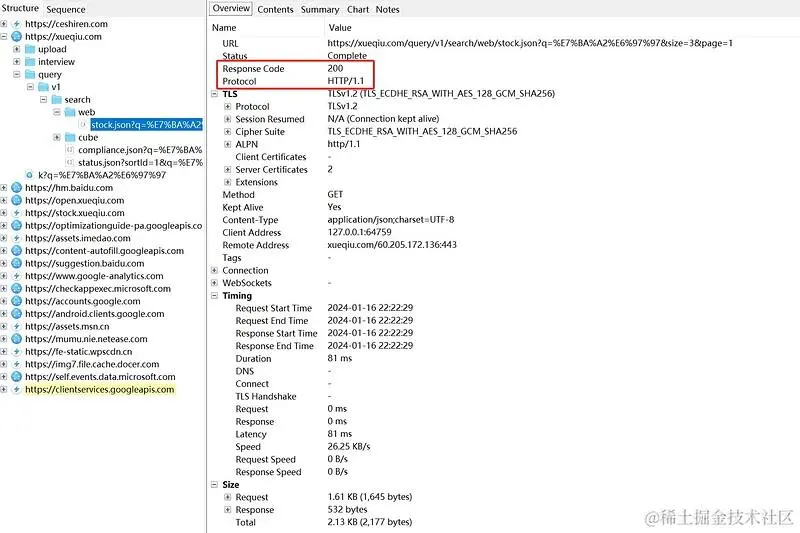The height and width of the screenshot is (533, 800).
Task: Click the compliance.json file icon
Action: [70, 150]
